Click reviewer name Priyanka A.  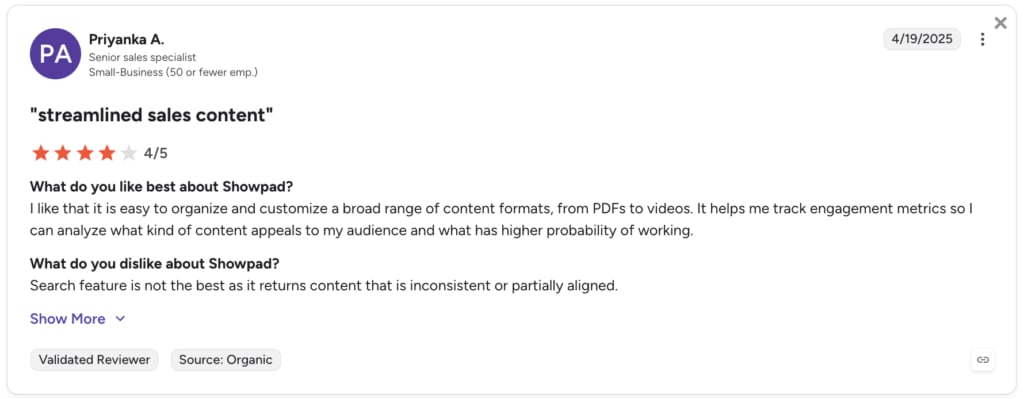click(127, 40)
